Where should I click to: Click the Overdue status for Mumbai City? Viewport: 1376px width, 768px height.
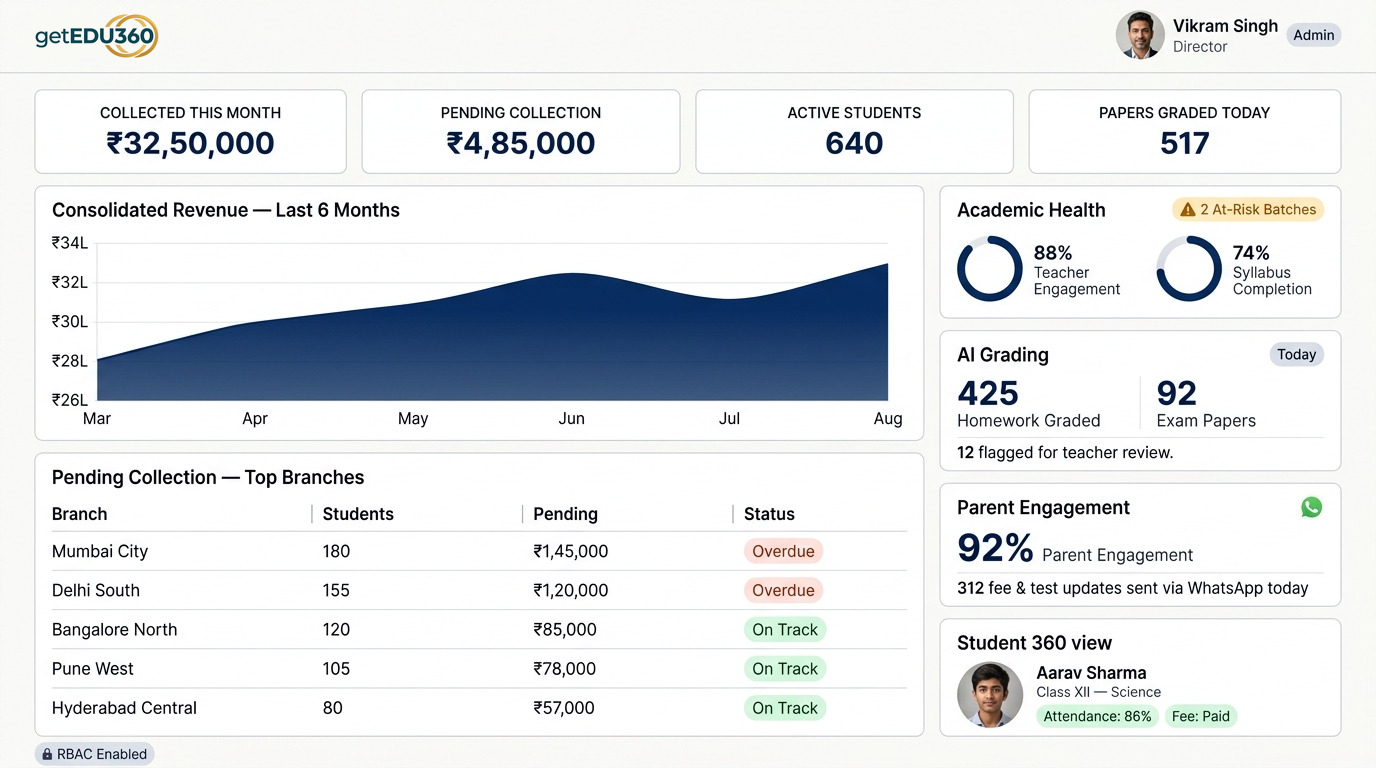783,551
